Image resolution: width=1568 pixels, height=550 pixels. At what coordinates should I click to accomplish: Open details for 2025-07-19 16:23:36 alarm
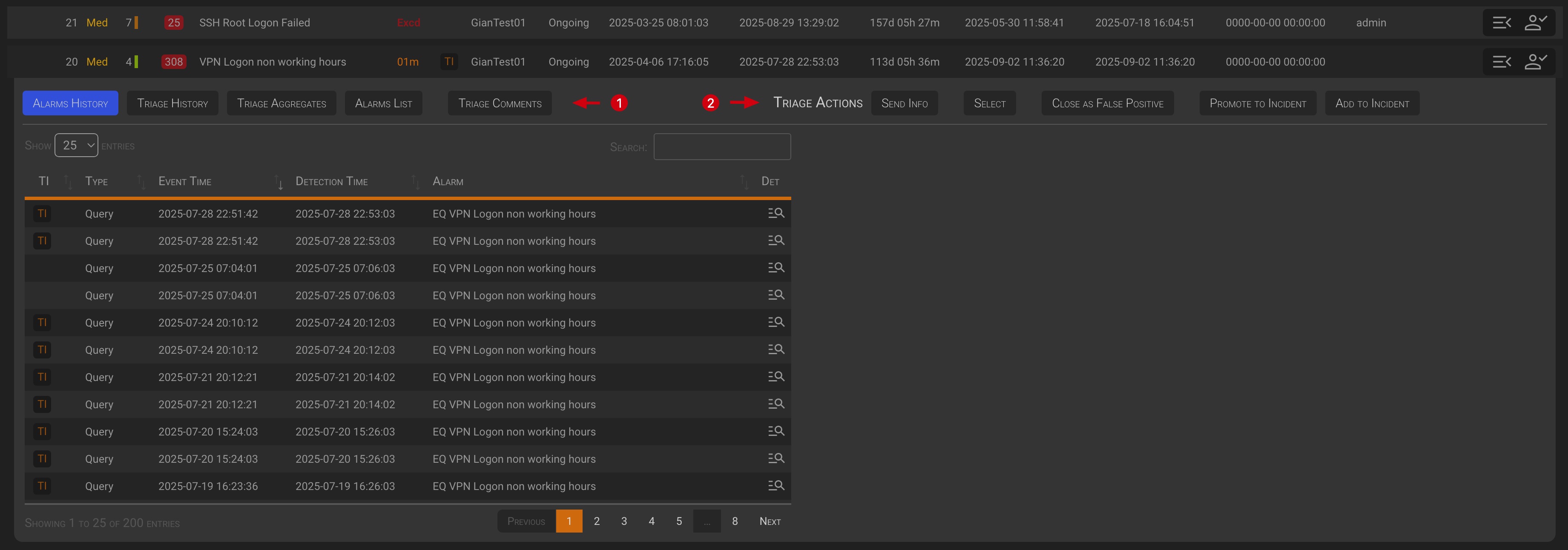(775, 486)
